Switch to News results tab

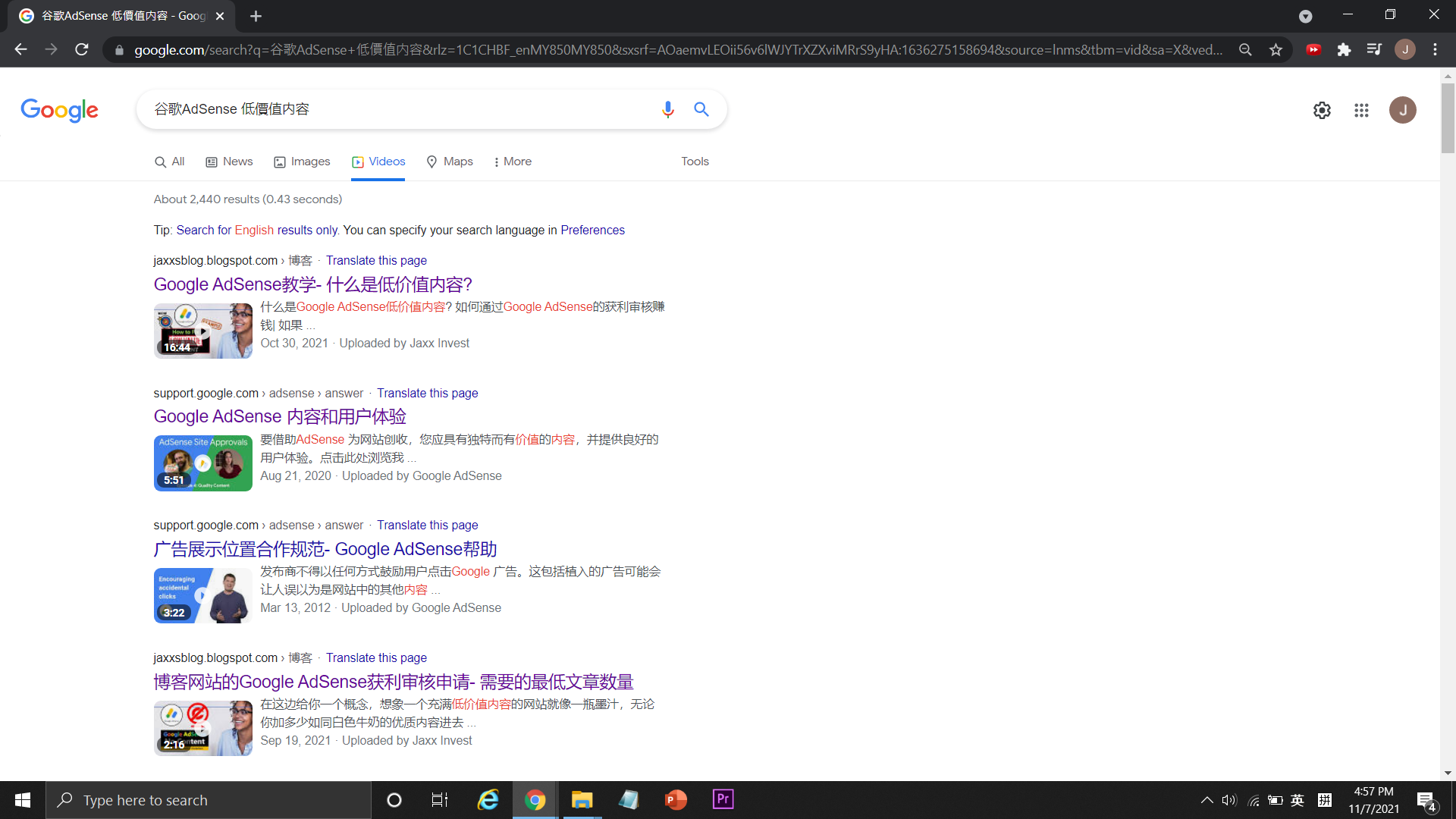(230, 162)
